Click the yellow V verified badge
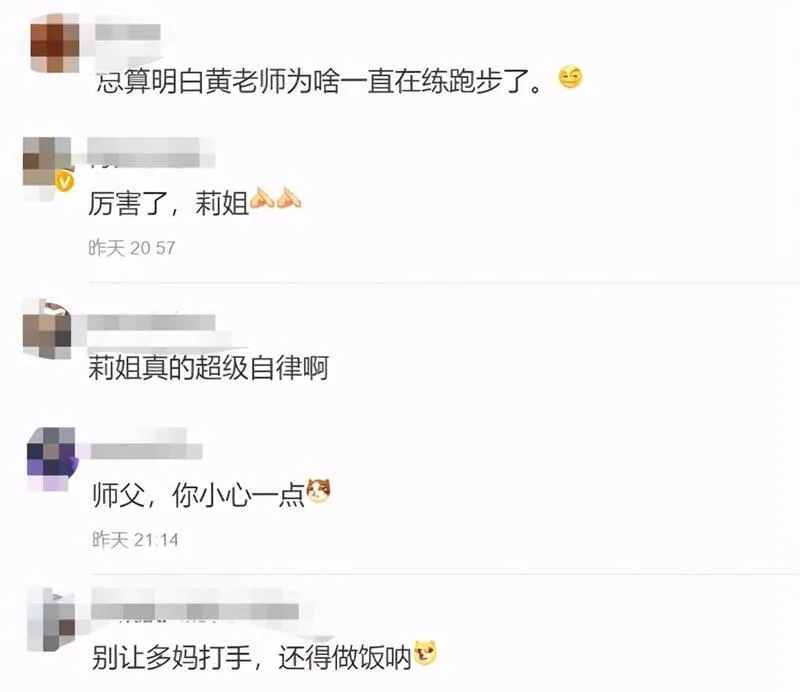 [65, 182]
